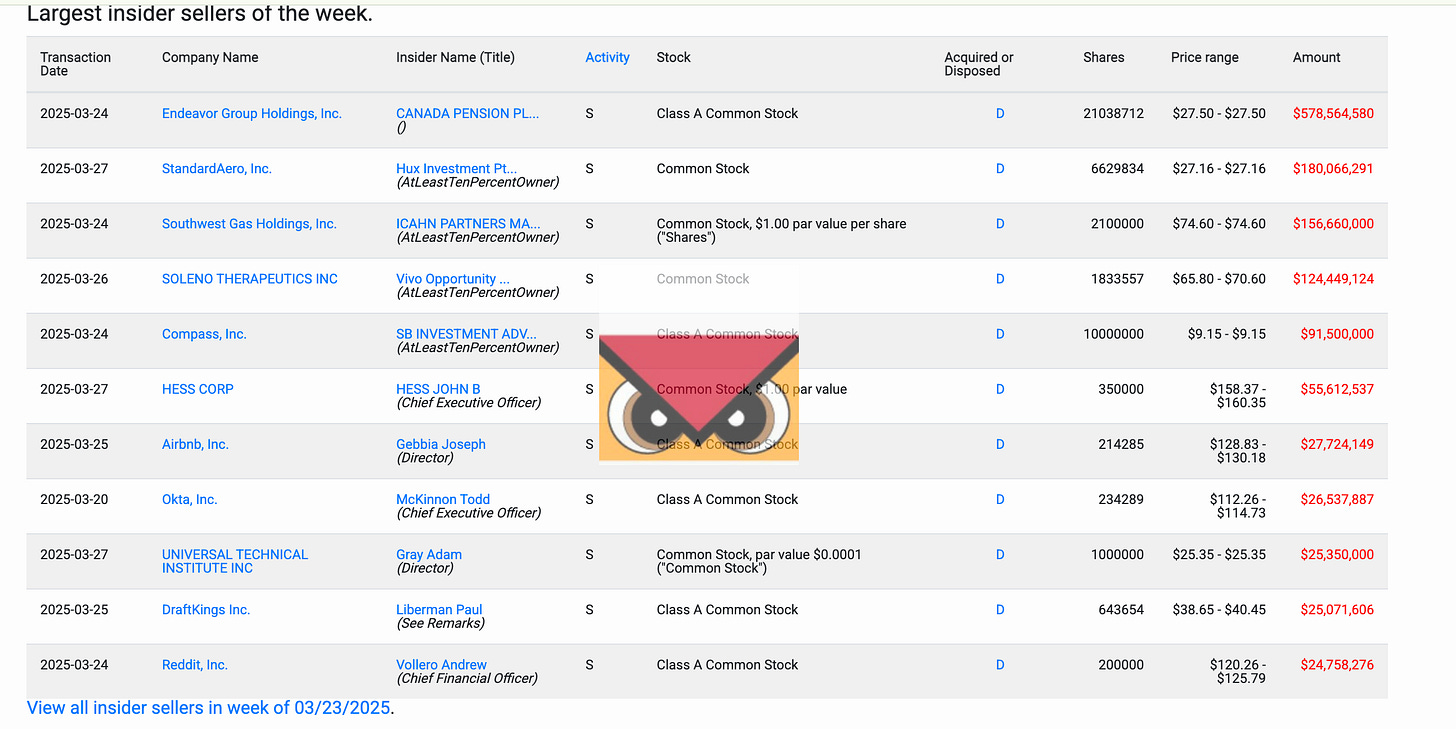The width and height of the screenshot is (1456, 729).
Task: Open SOLENO THERAPEUTICS INC link
Action: coord(250,279)
